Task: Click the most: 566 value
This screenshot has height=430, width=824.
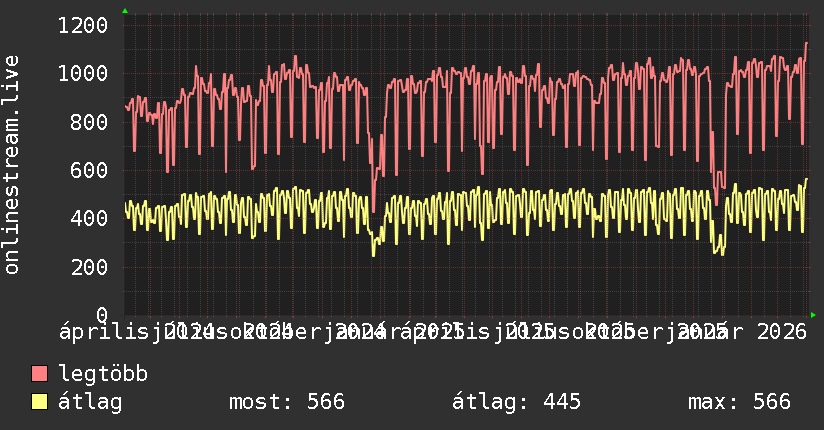Action: (287, 402)
